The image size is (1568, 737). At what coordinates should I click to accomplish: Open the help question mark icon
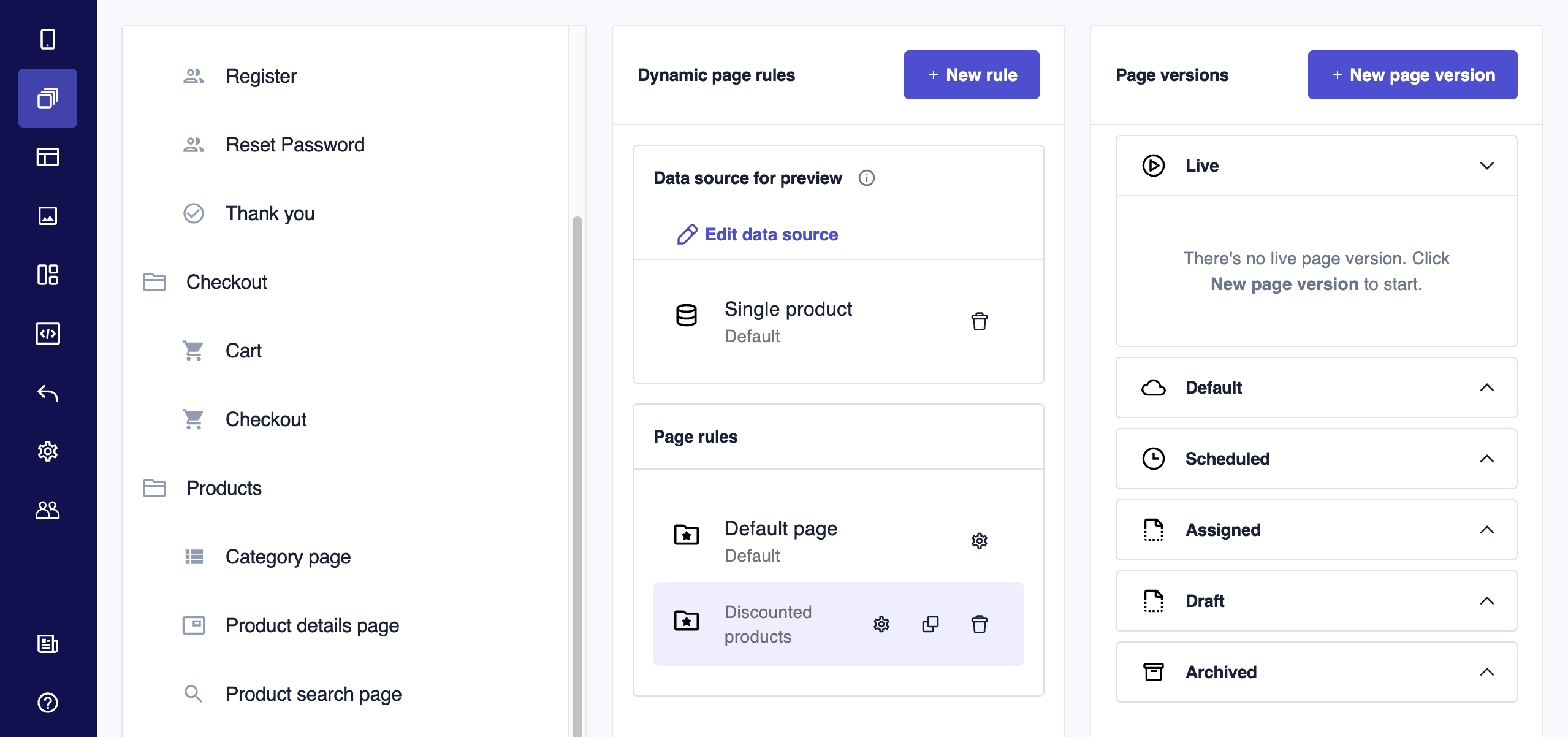pos(48,703)
